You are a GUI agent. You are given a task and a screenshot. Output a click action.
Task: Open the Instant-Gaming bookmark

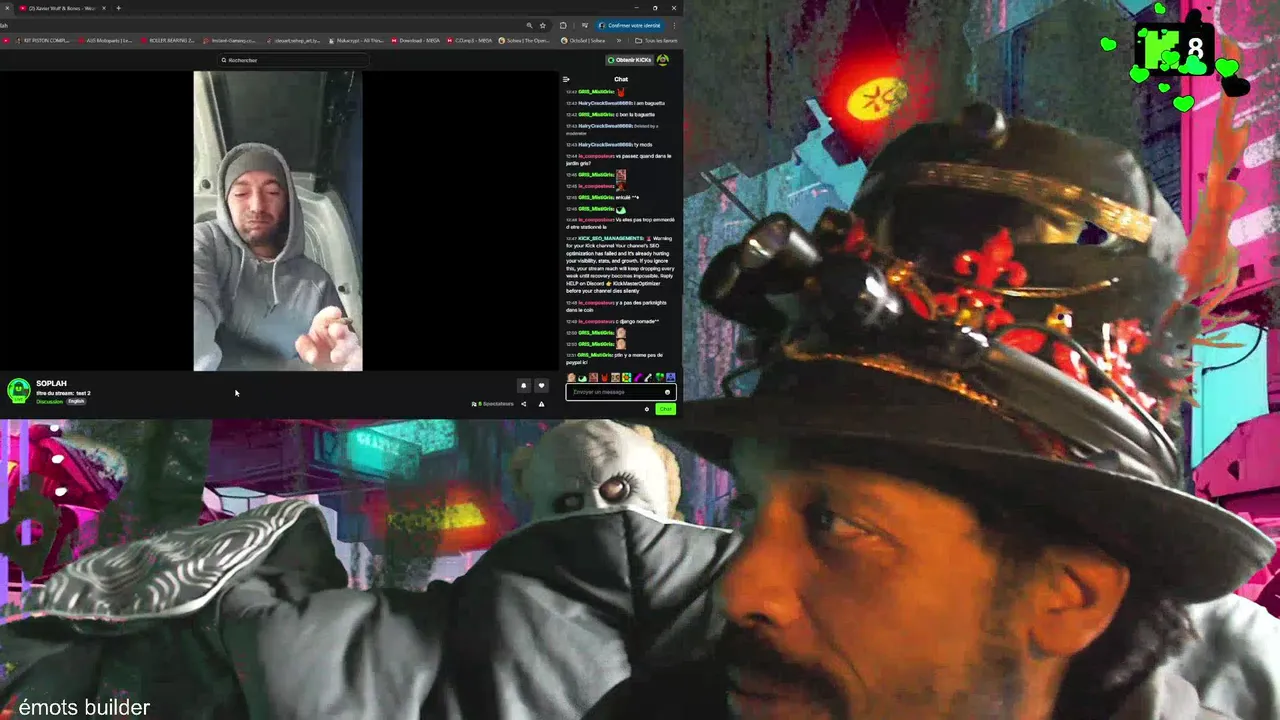click(229, 40)
